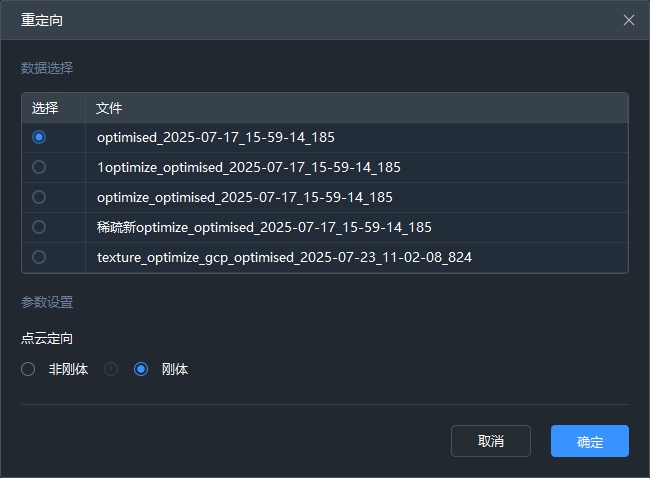Click the 选择 column header
The width and height of the screenshot is (650, 478).
[x=45, y=108]
